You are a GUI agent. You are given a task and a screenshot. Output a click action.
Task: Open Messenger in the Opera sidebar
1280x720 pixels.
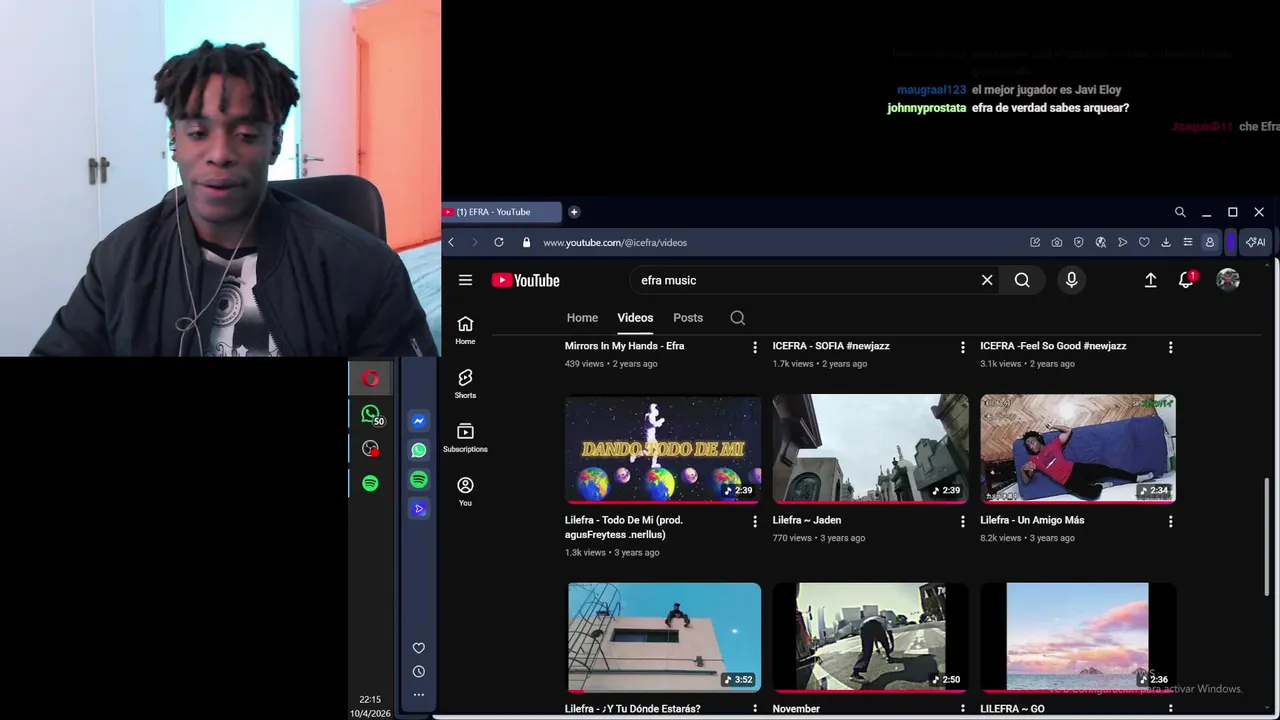(419, 421)
